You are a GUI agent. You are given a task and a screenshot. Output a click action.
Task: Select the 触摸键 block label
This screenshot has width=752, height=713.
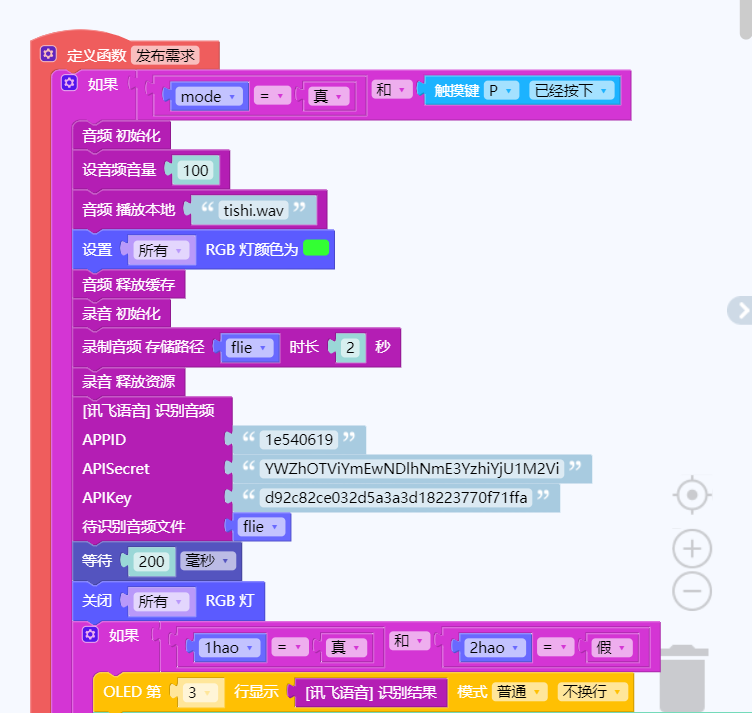tap(457, 90)
